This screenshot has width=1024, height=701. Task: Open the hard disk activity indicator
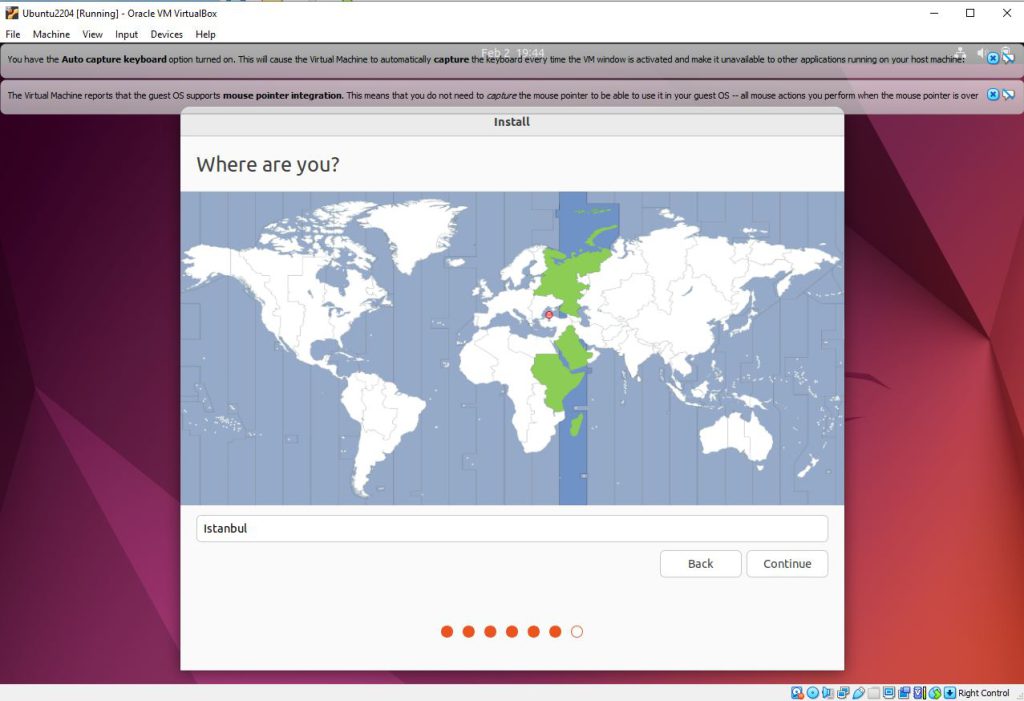pyautogui.click(x=797, y=693)
